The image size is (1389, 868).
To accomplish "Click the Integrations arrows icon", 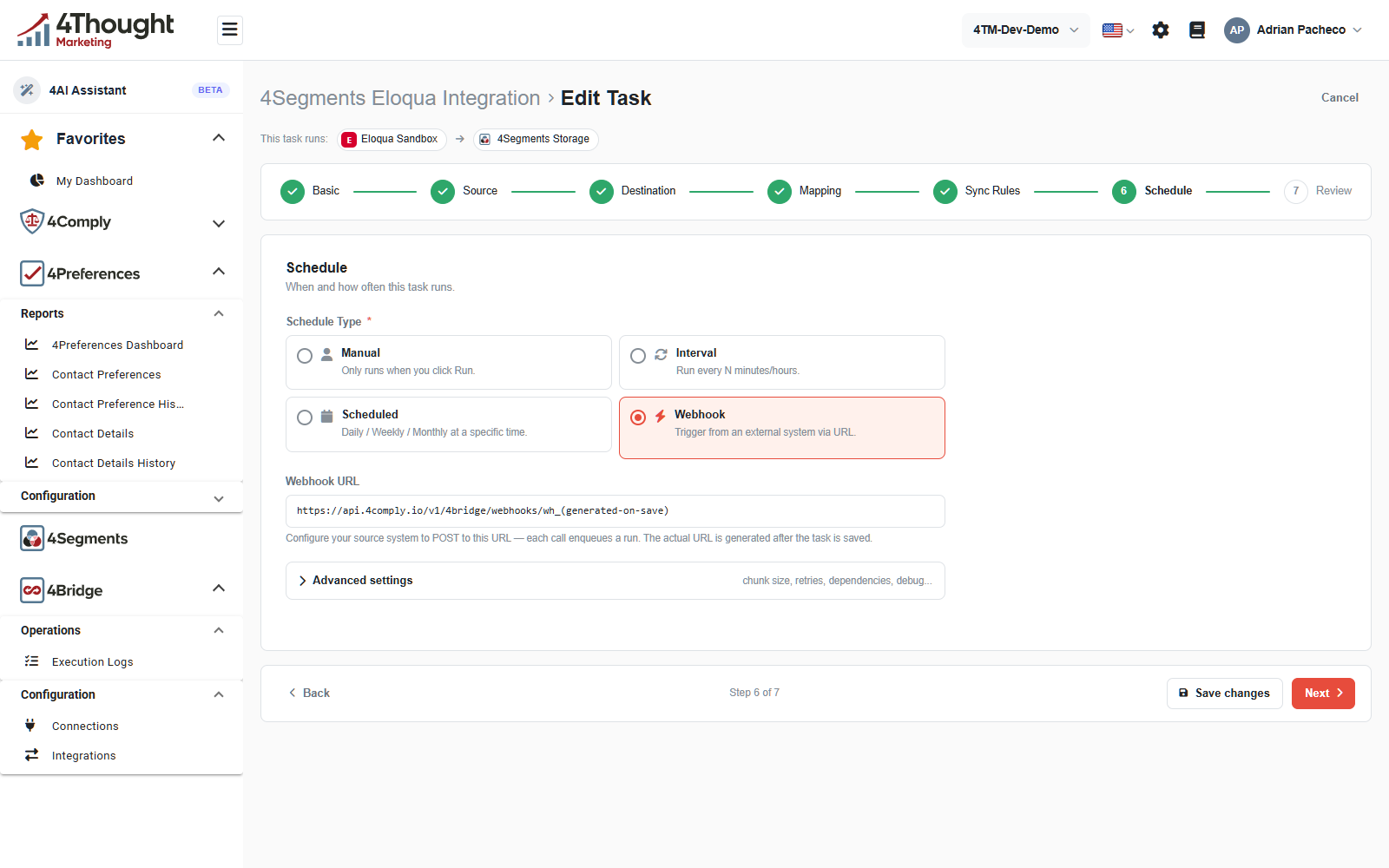I will tap(32, 755).
